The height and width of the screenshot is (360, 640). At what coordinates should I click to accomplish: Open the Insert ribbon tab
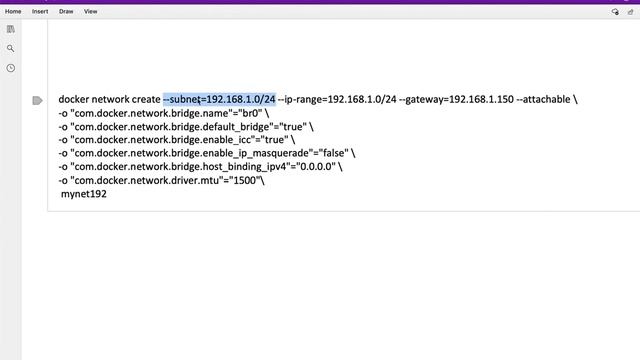coord(40,11)
